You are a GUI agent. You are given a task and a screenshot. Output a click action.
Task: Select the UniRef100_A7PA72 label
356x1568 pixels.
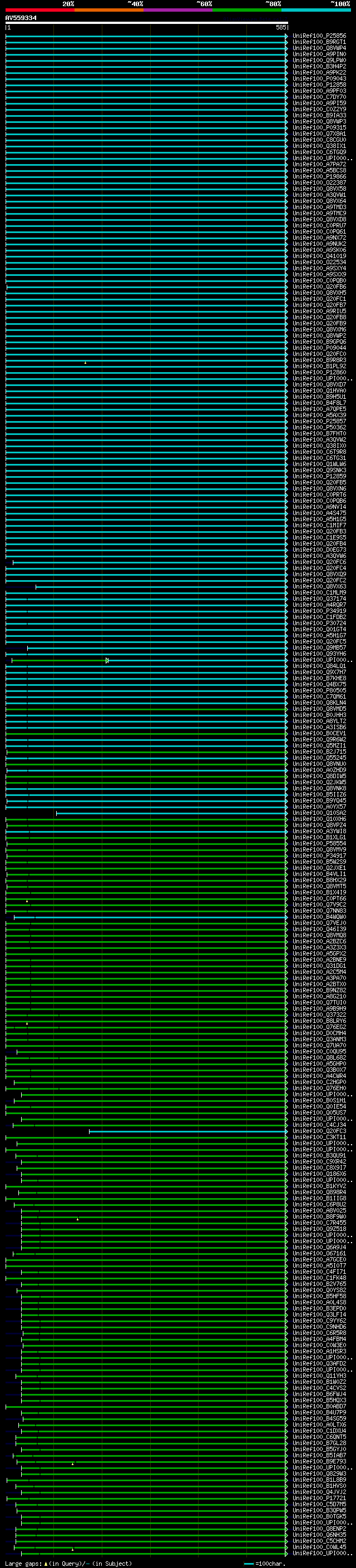[319, 165]
